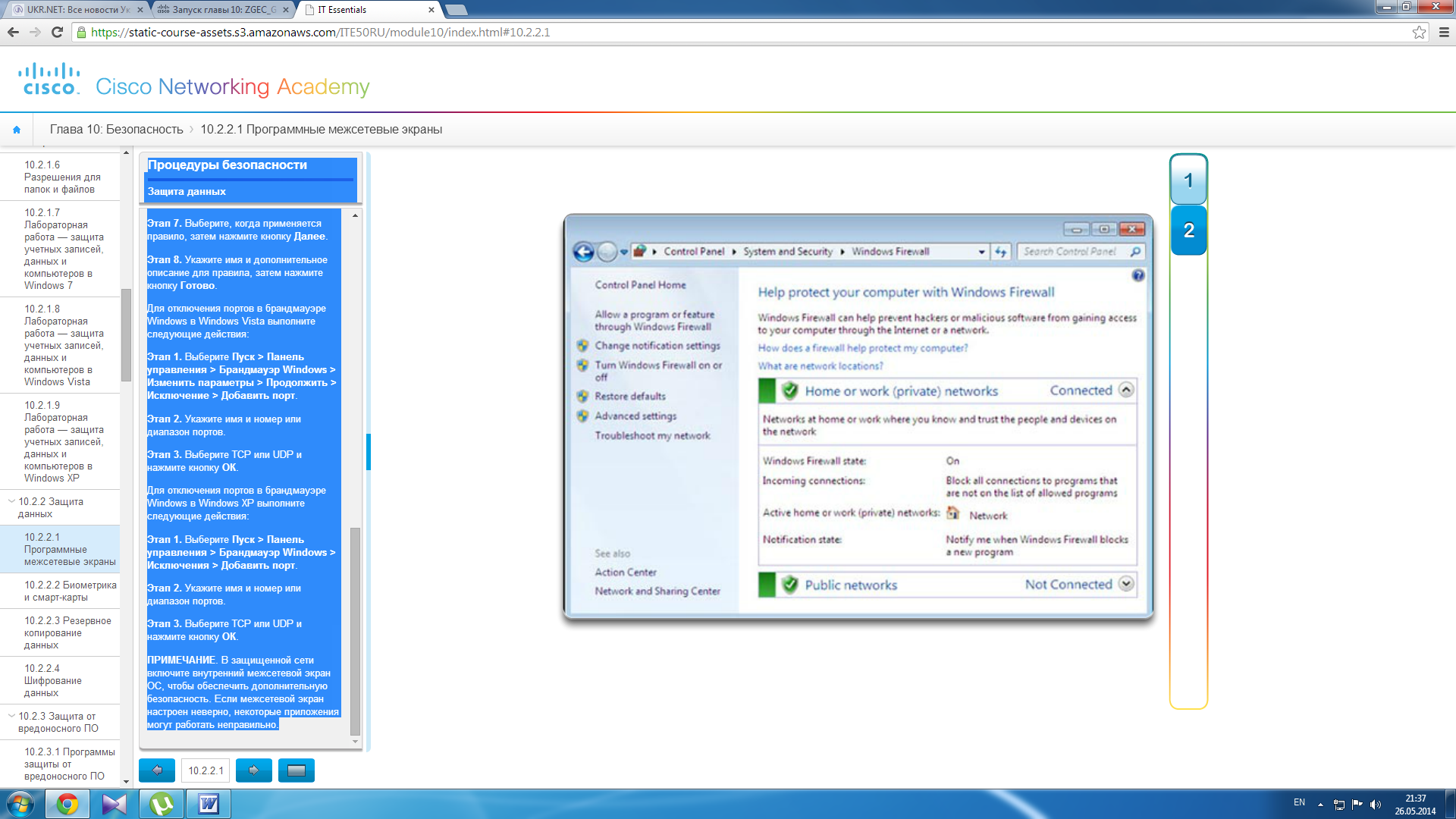Click the Защита данных subheading
This screenshot has width=1456, height=819.
tap(187, 192)
